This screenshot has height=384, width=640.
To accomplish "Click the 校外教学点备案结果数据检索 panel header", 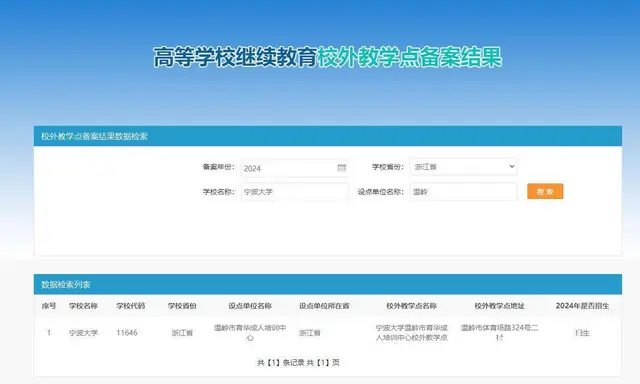I will [x=328, y=136].
